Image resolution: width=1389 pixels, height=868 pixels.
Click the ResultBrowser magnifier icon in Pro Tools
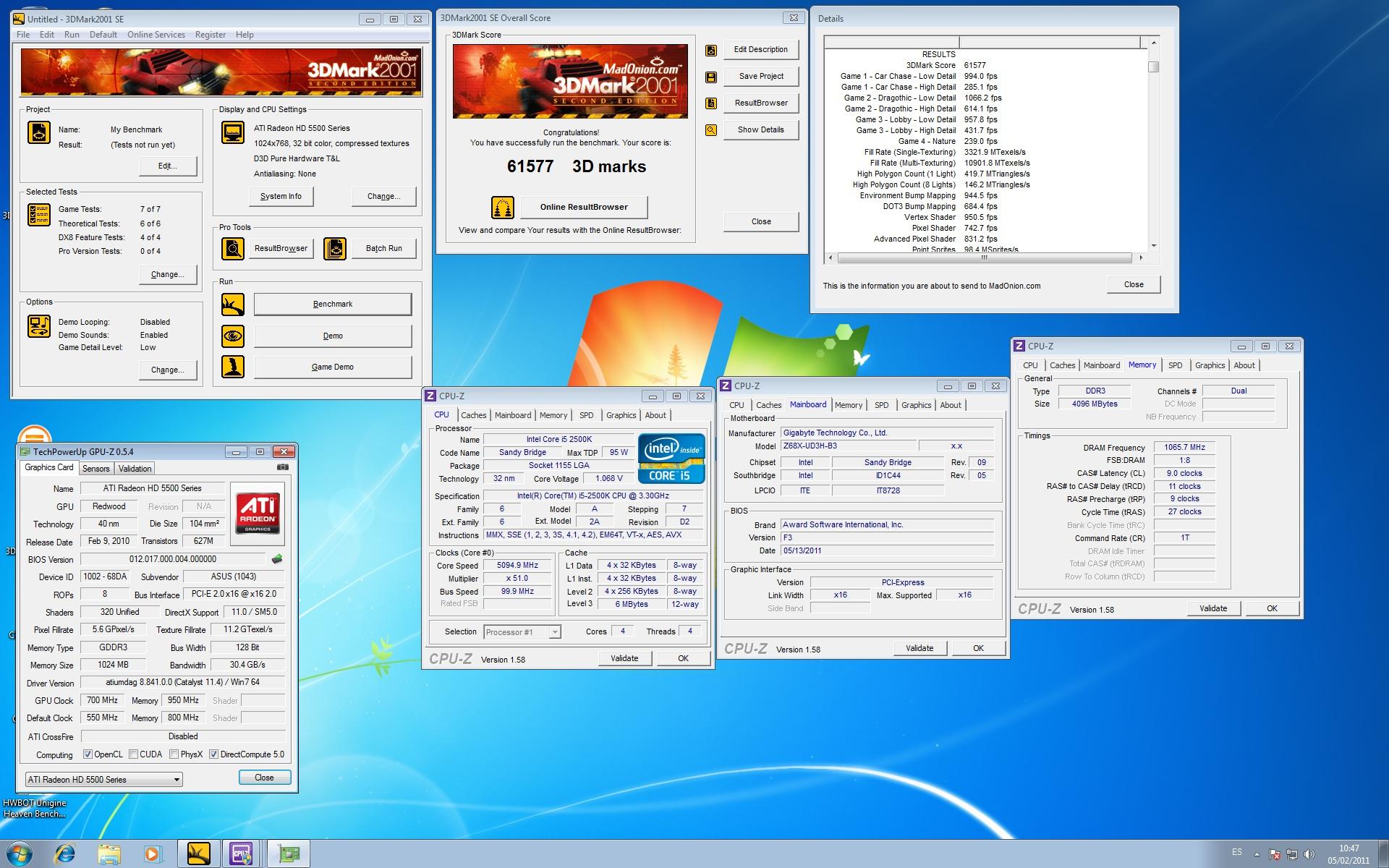click(233, 249)
